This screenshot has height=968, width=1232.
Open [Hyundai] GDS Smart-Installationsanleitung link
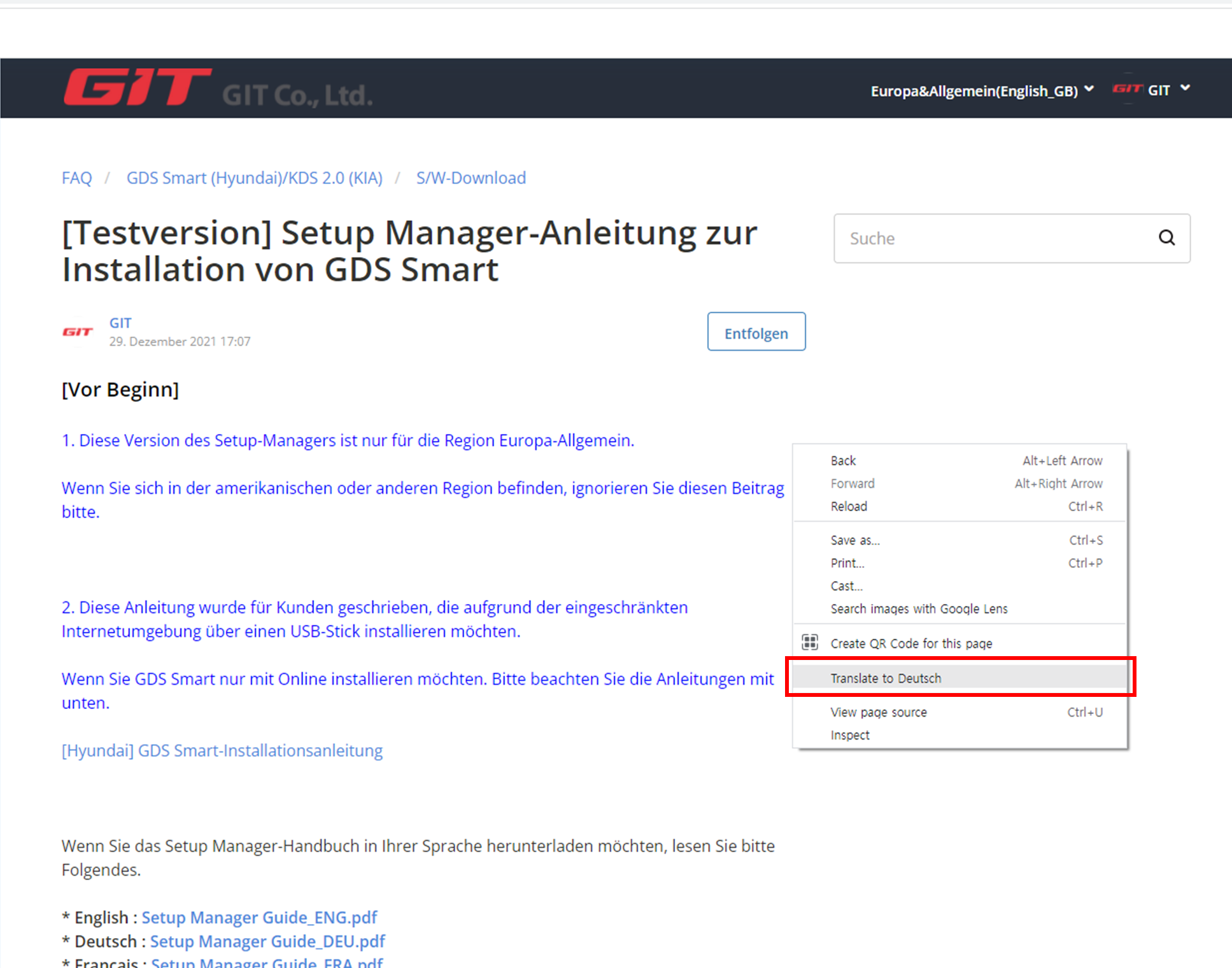(x=222, y=751)
